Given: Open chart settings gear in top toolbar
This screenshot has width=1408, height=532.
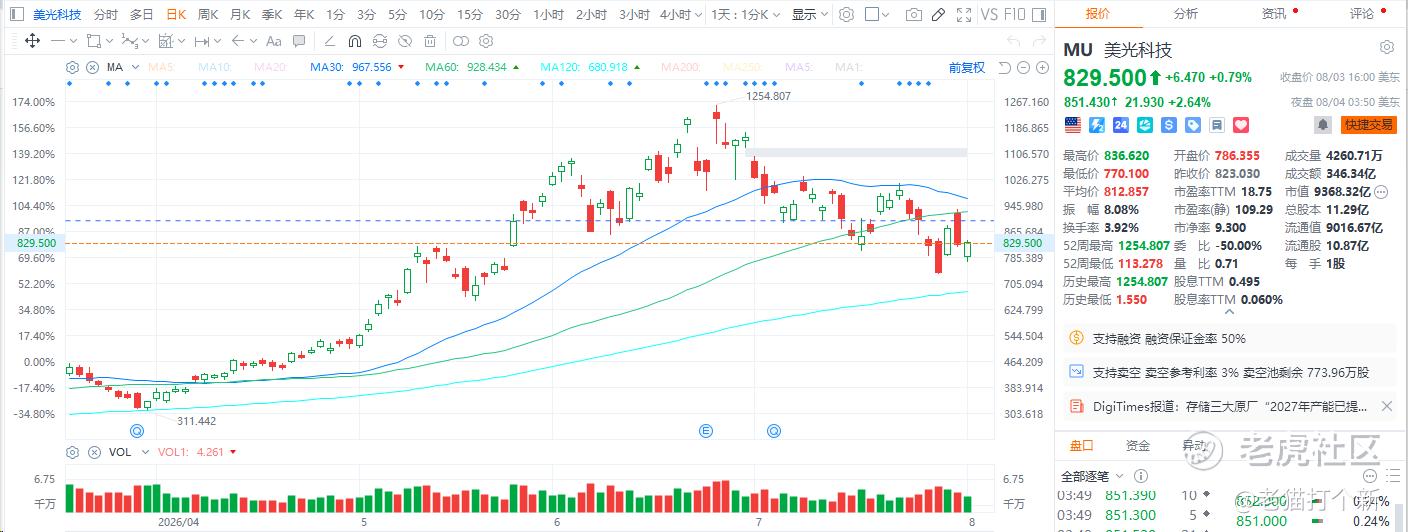Looking at the screenshot, I should (846, 15).
